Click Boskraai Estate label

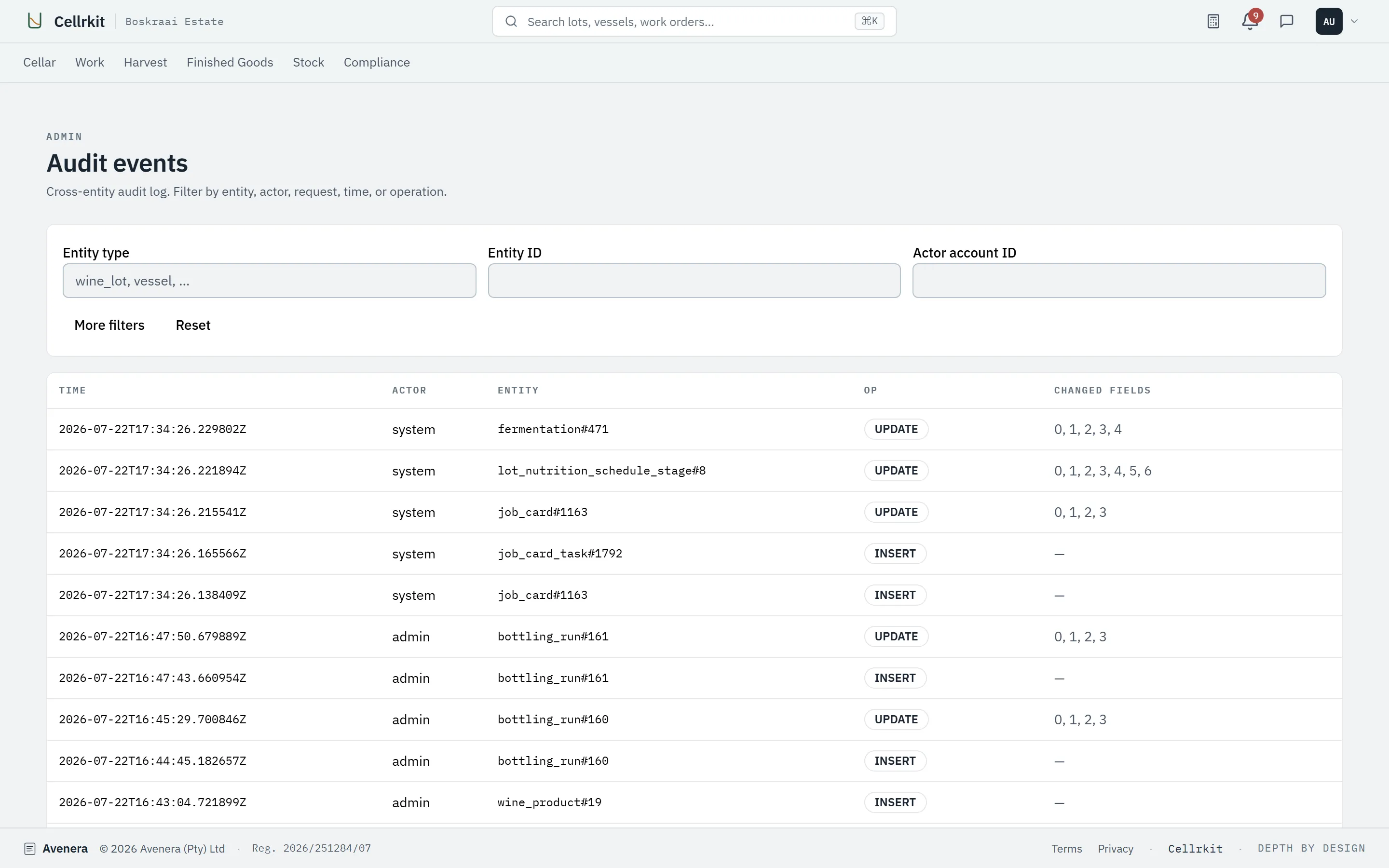tap(175, 21)
